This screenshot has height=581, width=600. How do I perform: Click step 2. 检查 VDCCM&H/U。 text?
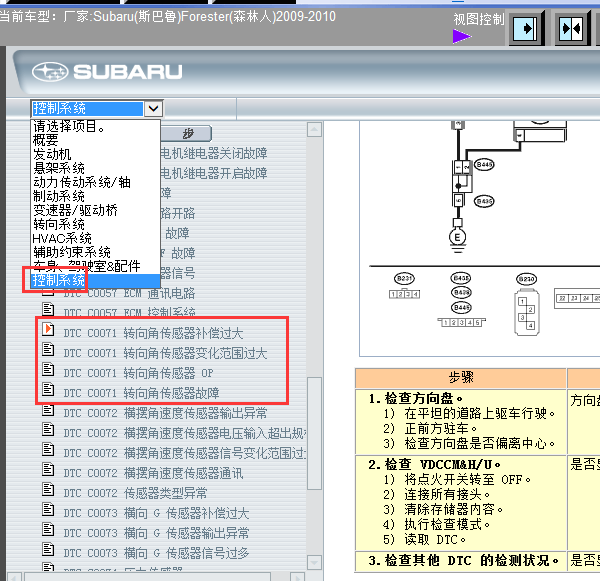coord(434,464)
